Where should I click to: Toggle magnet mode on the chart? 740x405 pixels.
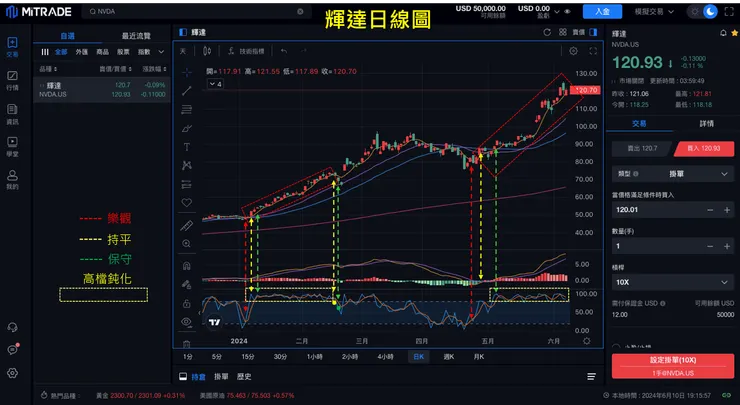187,266
